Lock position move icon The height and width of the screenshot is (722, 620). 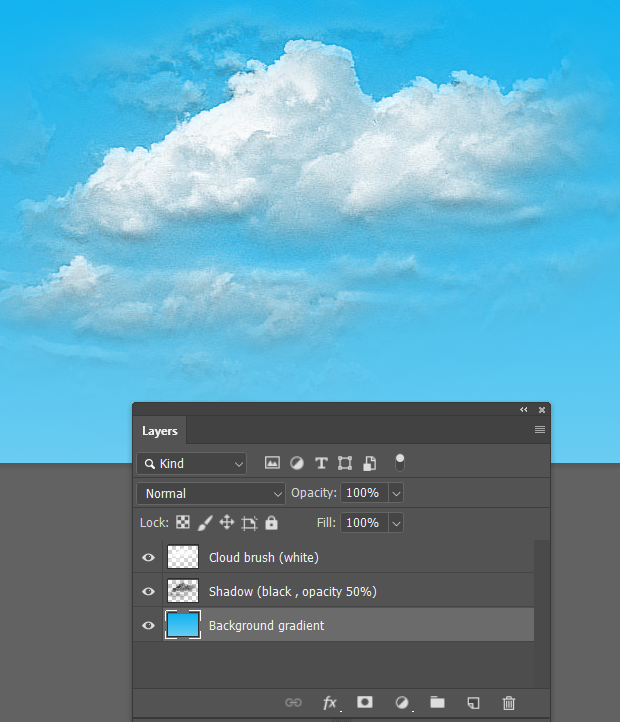227,523
